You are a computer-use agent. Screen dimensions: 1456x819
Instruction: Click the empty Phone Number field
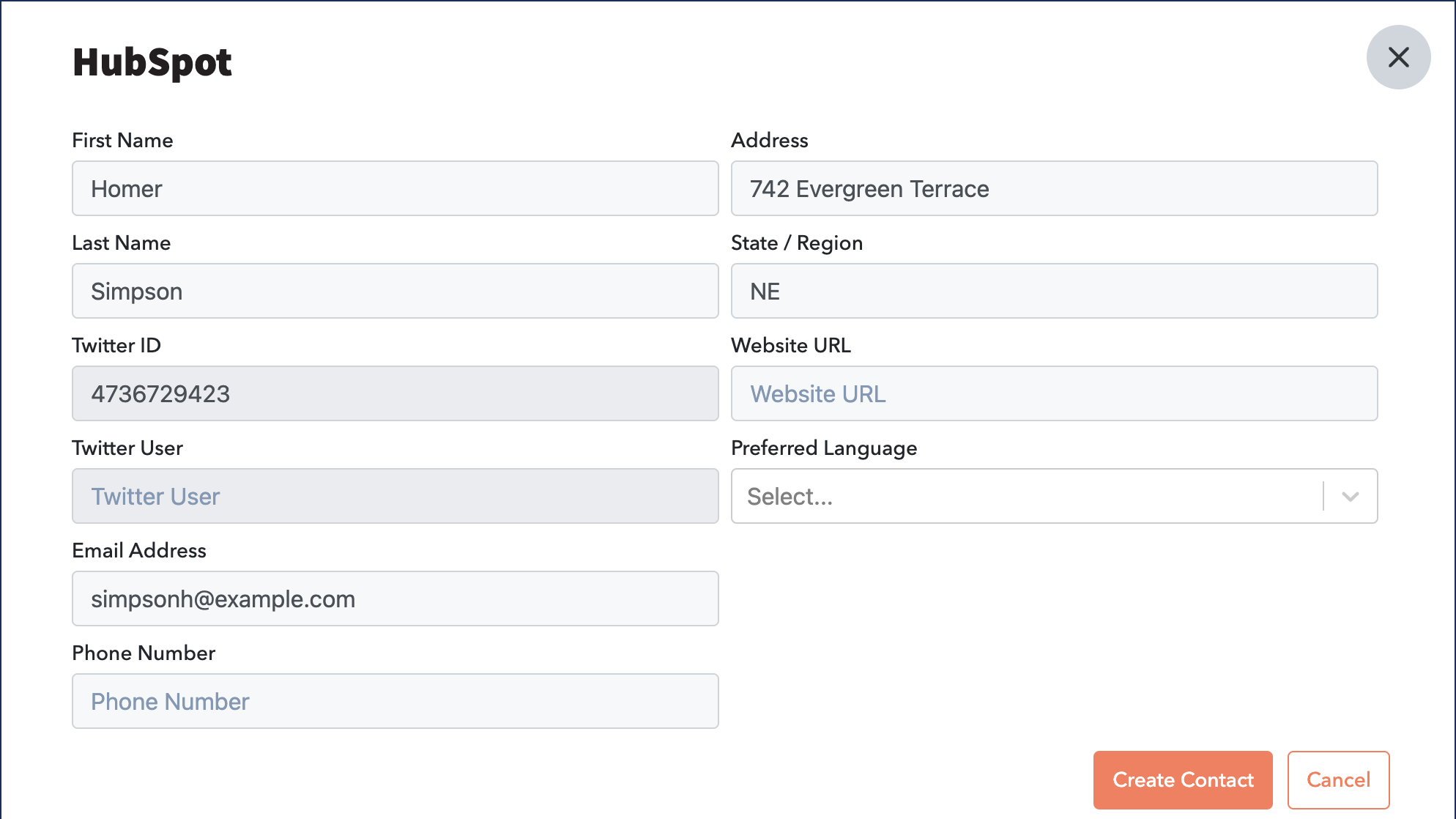(395, 702)
